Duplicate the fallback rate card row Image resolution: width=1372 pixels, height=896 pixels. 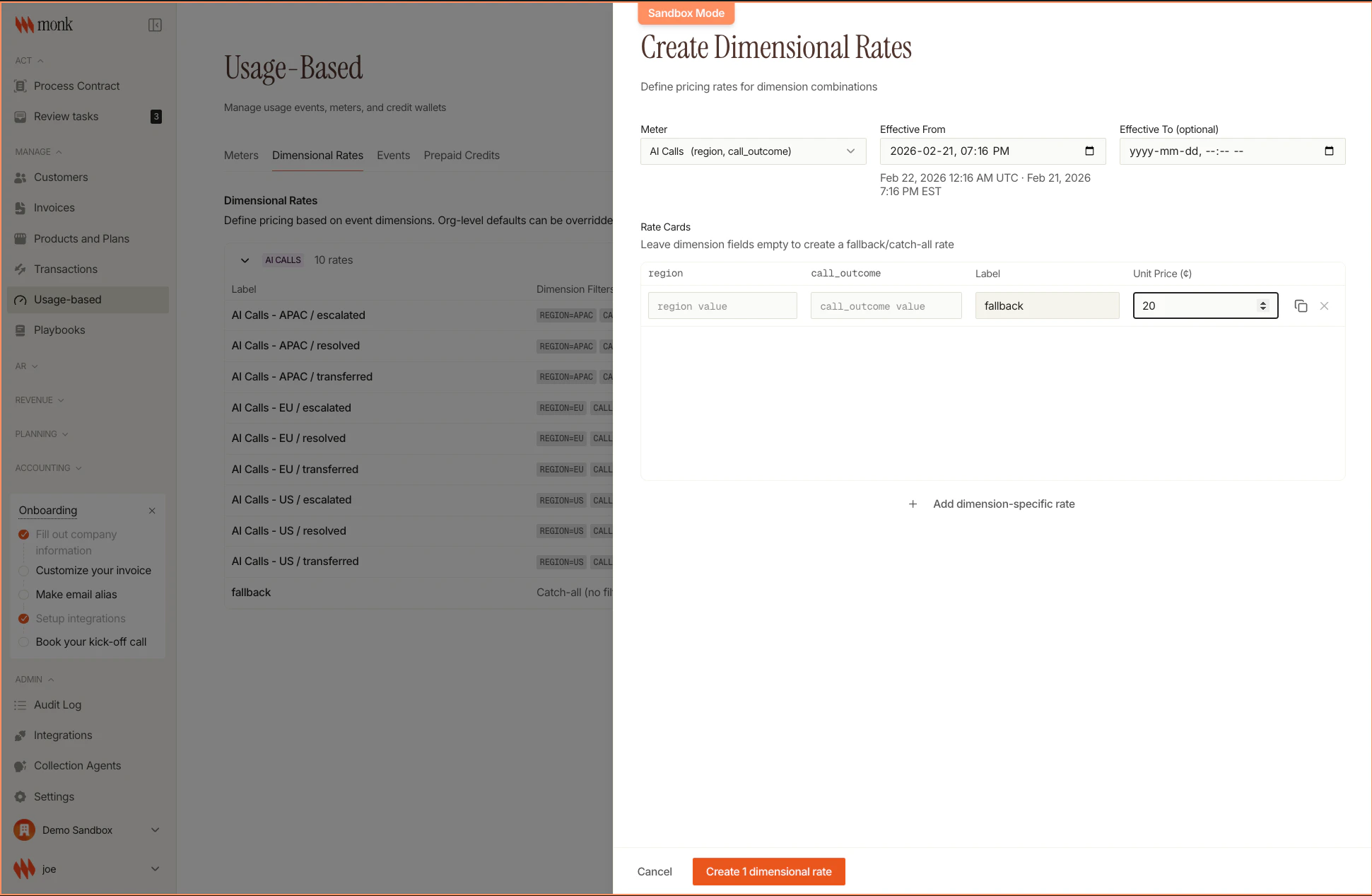pyautogui.click(x=1301, y=306)
